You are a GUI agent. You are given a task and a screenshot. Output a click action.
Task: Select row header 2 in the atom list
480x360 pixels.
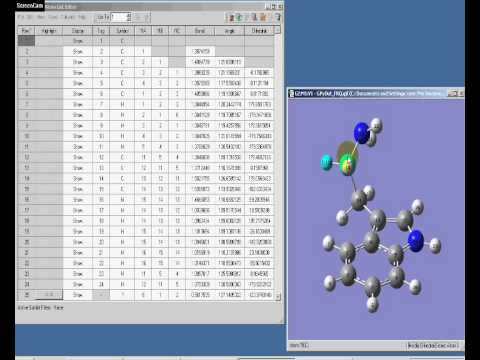coord(26,51)
